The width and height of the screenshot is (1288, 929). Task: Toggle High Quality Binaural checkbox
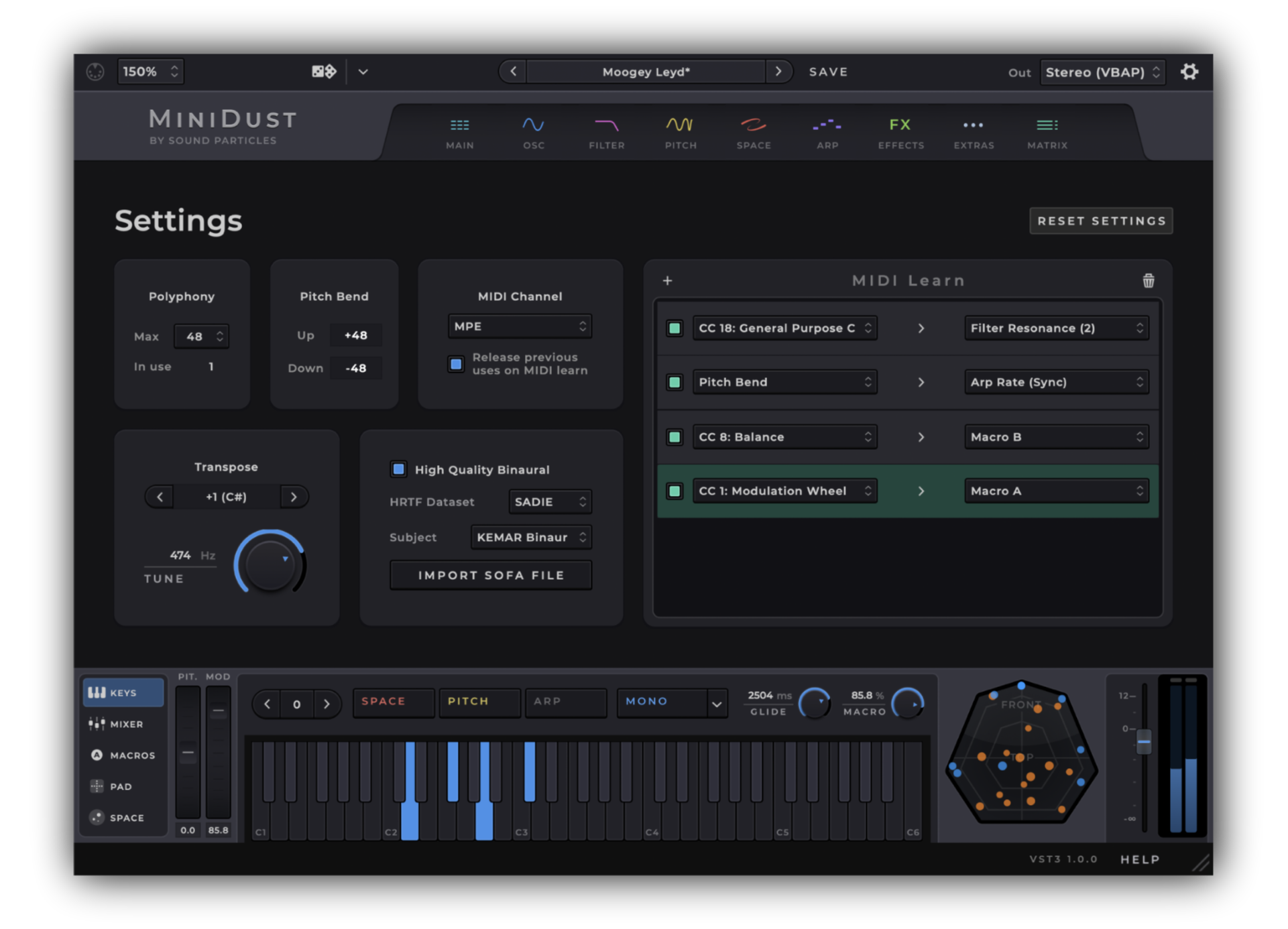point(398,469)
